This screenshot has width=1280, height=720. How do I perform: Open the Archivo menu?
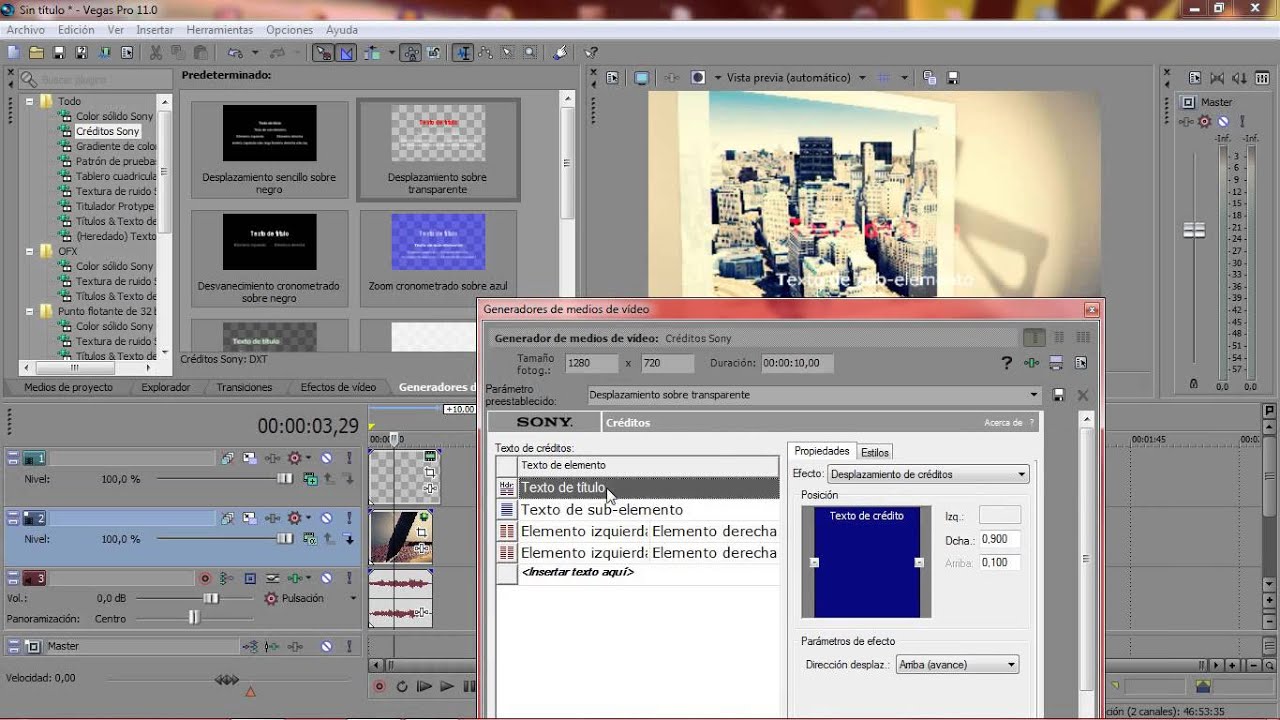[25, 30]
